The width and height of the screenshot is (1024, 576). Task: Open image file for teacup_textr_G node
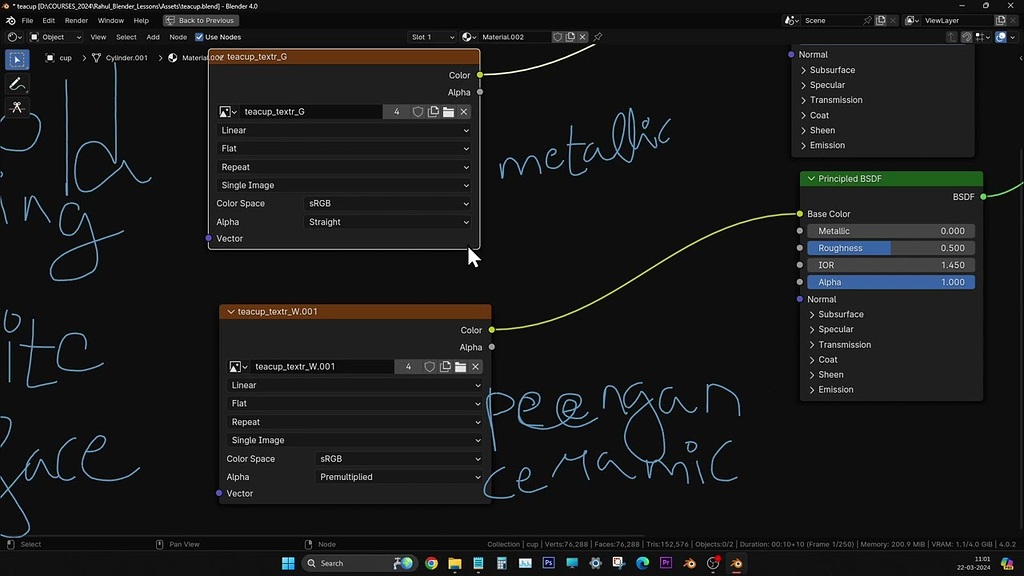[x=449, y=112]
